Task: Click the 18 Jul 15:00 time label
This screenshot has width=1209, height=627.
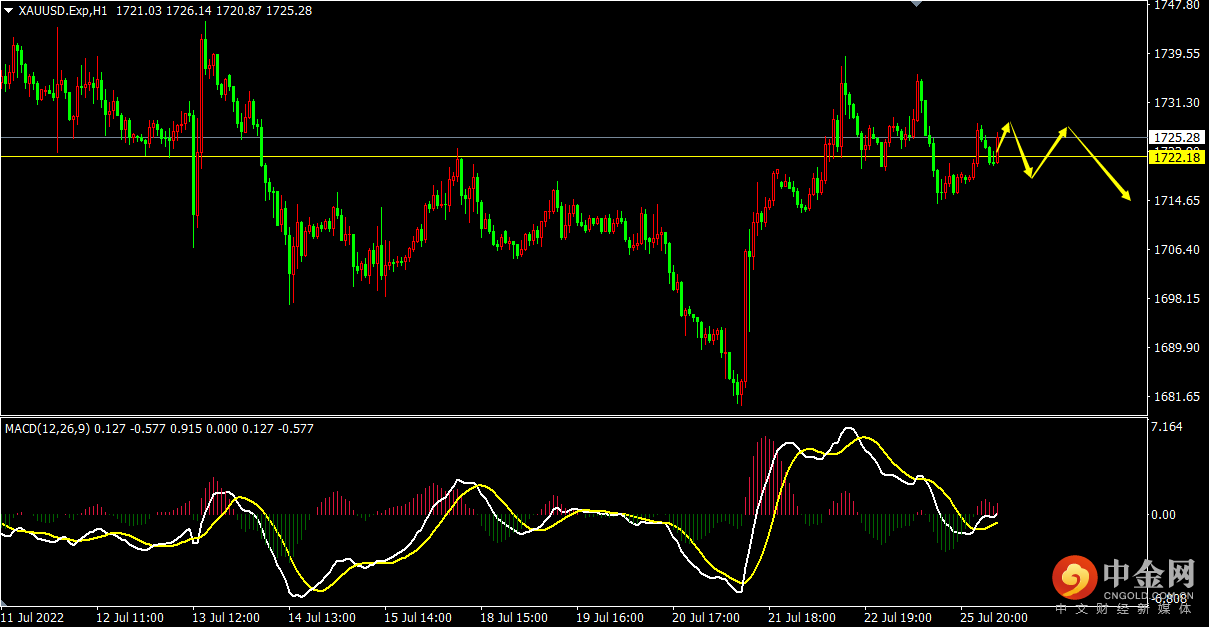Action: point(514,618)
